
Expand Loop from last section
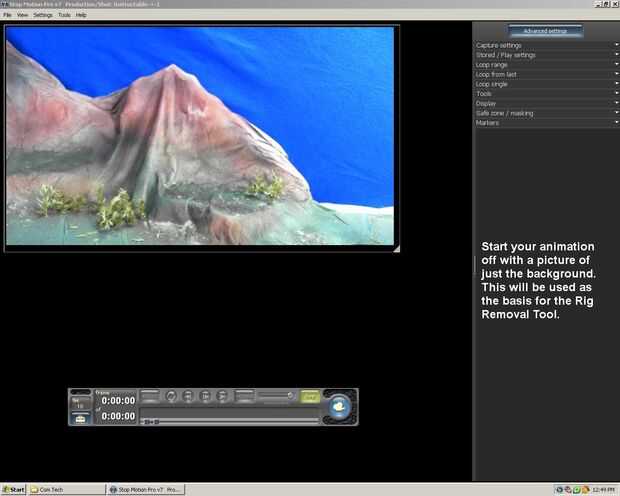pos(546,74)
